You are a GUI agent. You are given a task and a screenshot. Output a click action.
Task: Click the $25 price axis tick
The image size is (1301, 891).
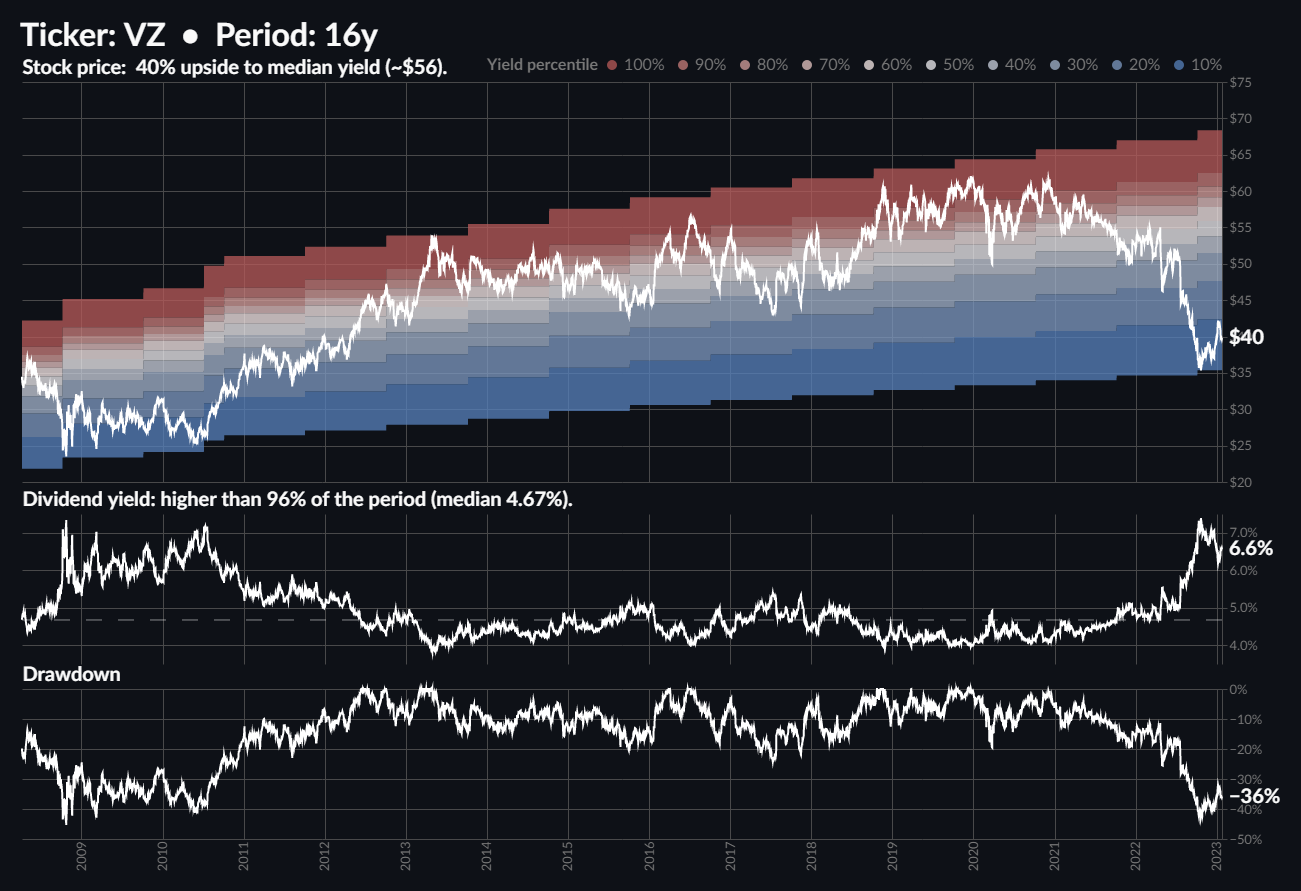tap(1240, 446)
